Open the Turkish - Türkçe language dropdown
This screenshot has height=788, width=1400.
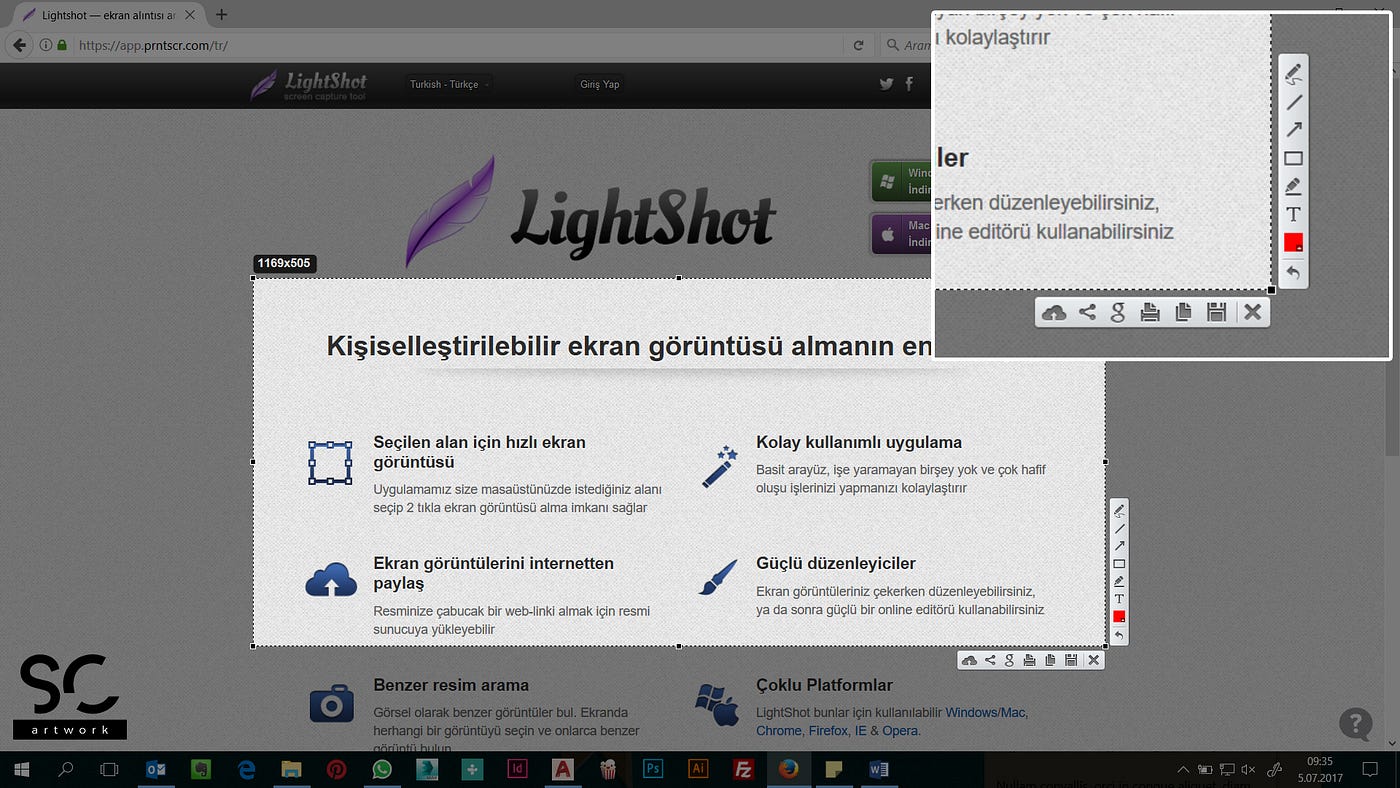[446, 84]
